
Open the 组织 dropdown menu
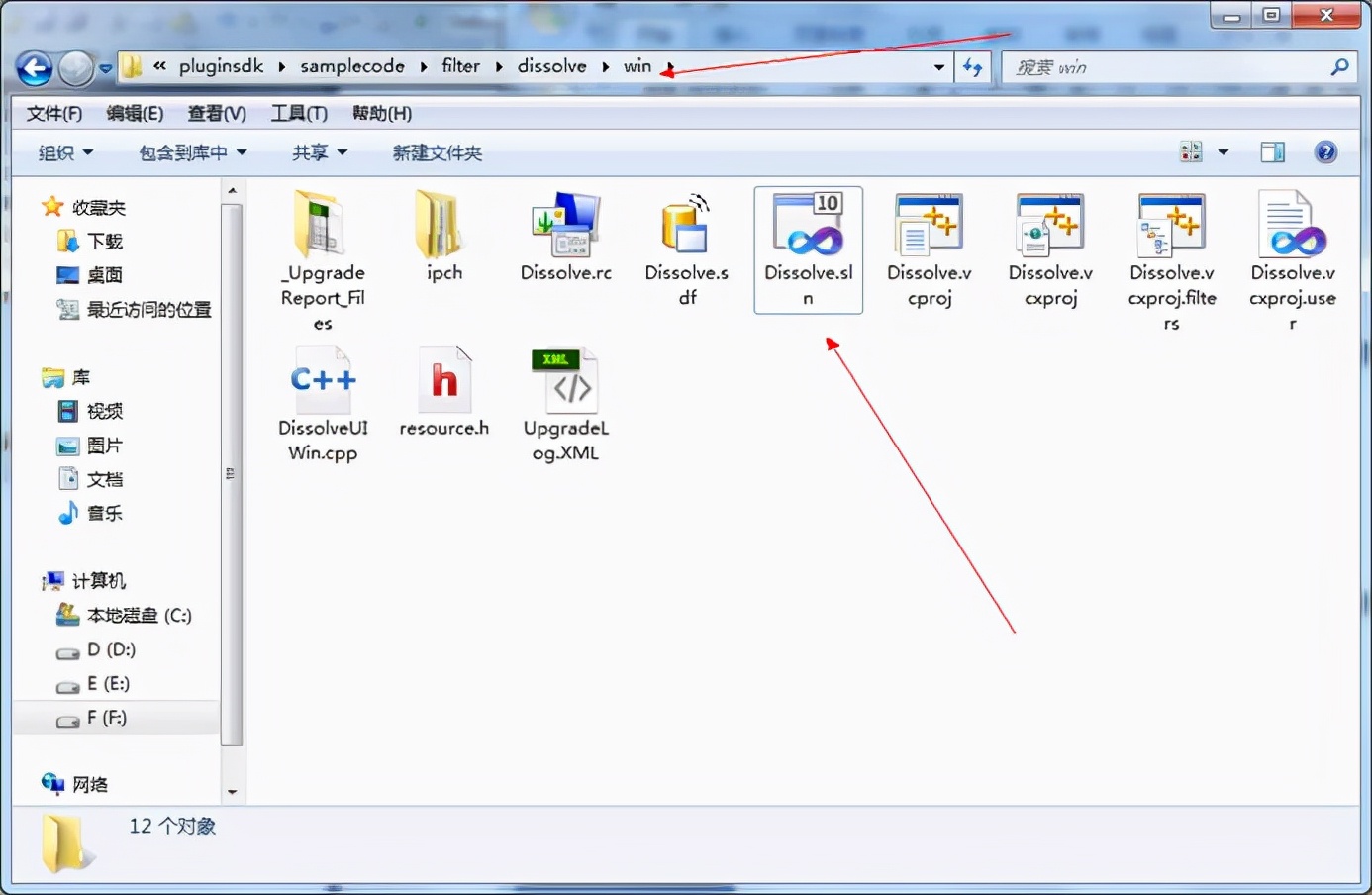point(65,152)
